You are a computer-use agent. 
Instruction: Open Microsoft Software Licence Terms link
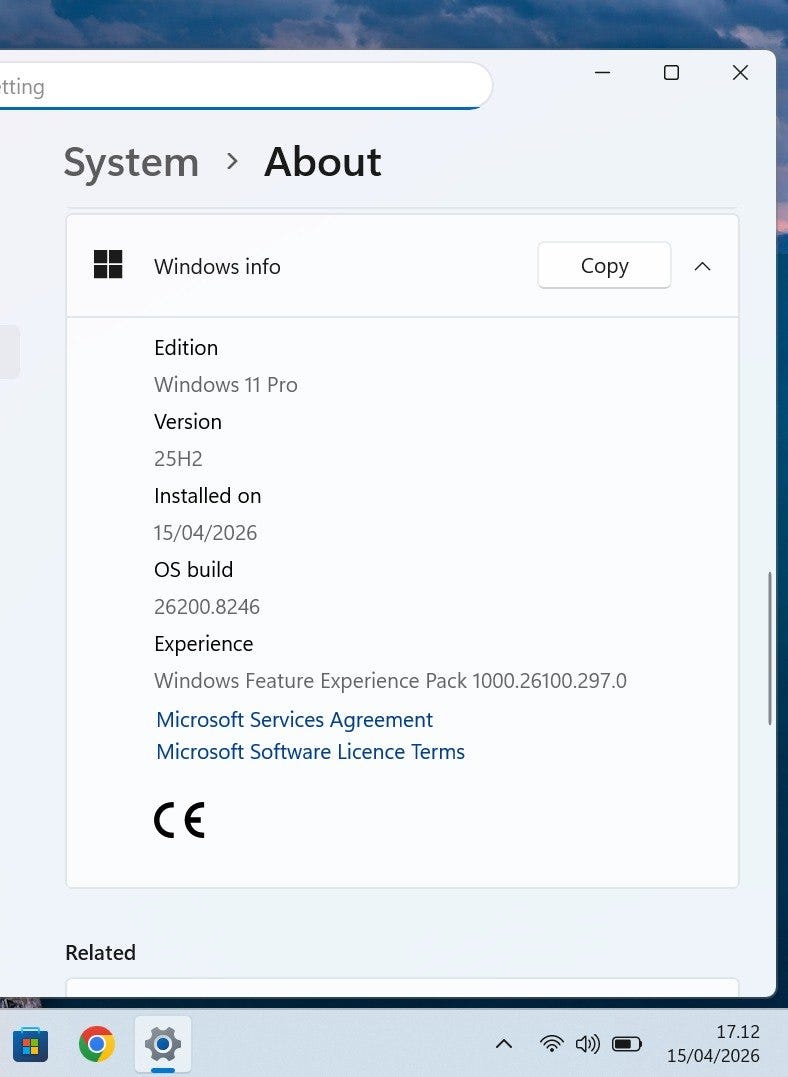point(310,752)
